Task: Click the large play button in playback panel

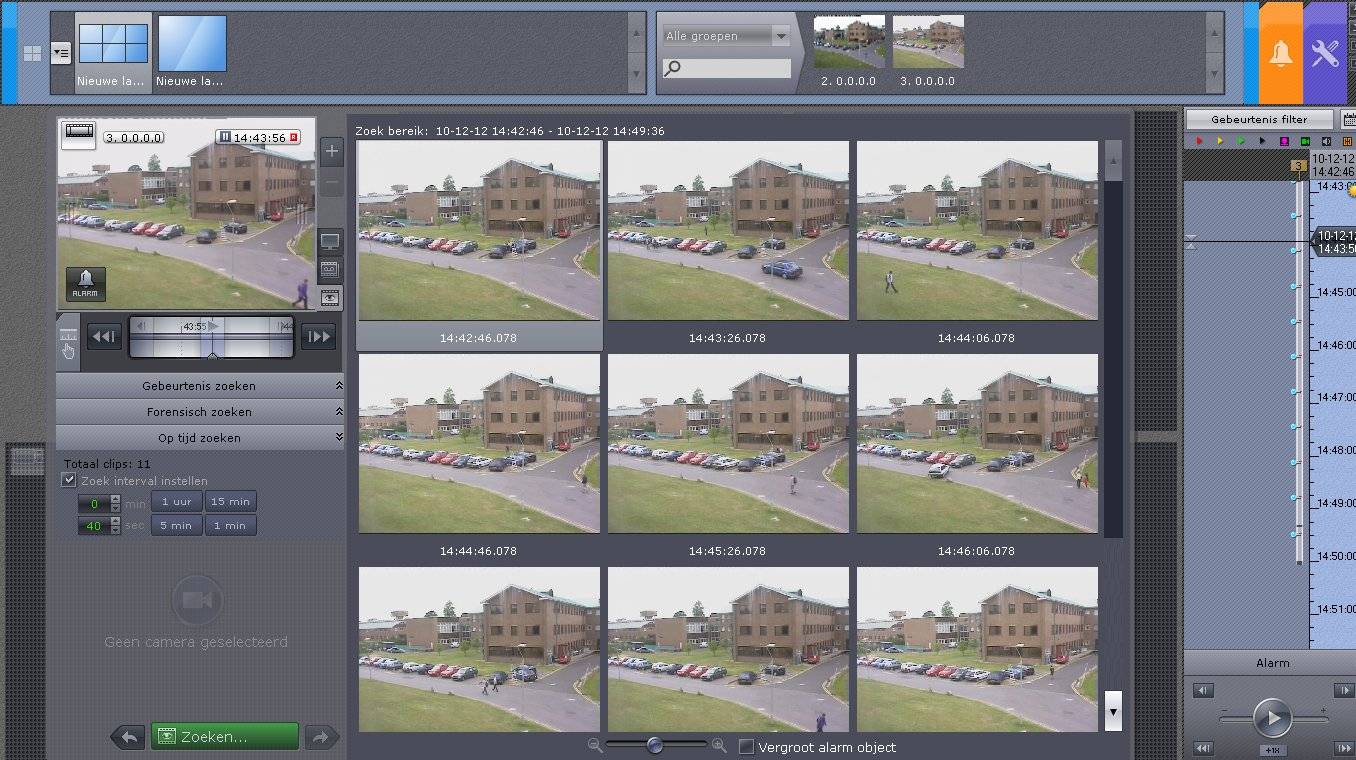Action: coord(1272,718)
